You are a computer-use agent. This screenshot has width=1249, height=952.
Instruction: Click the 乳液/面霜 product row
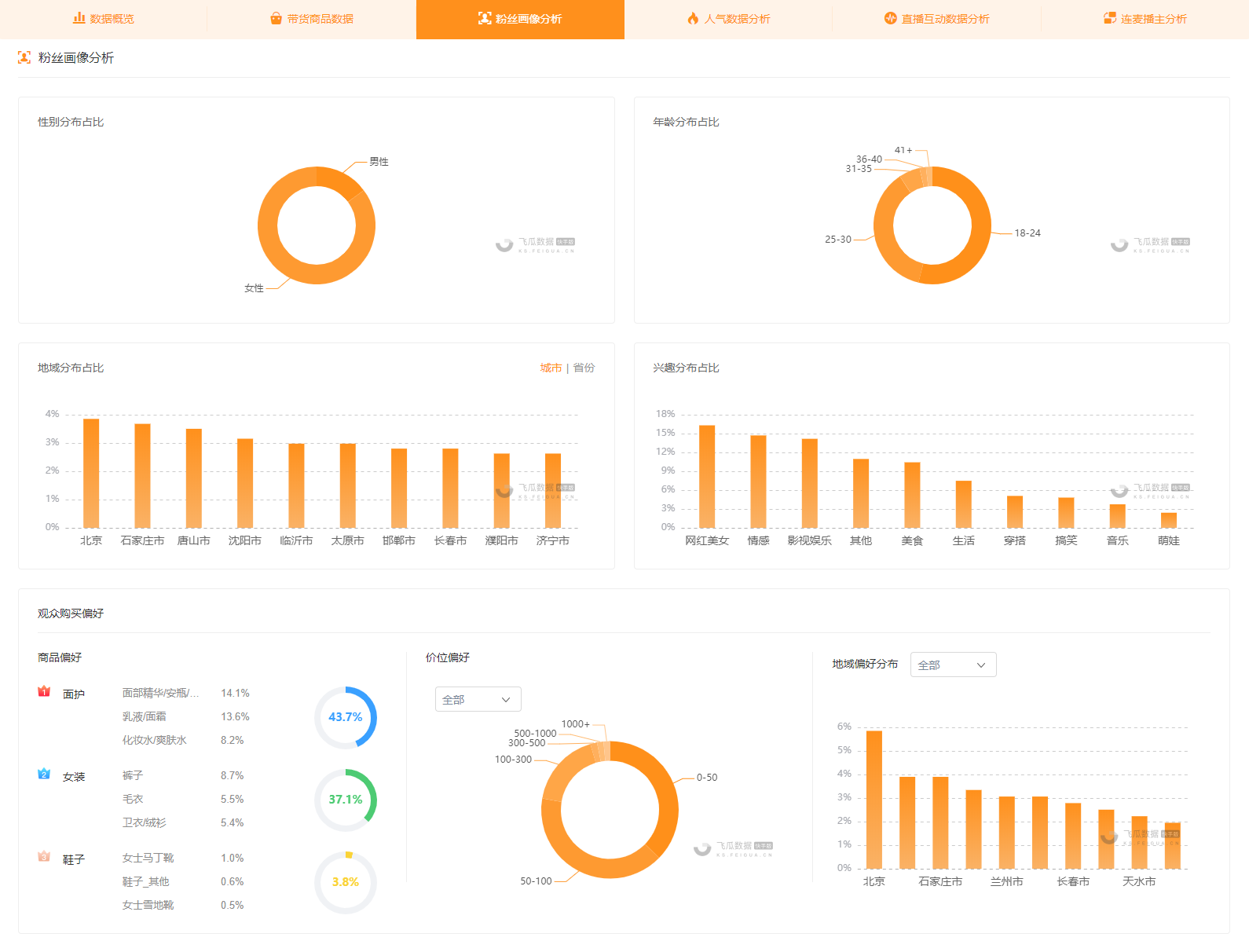click(x=186, y=716)
